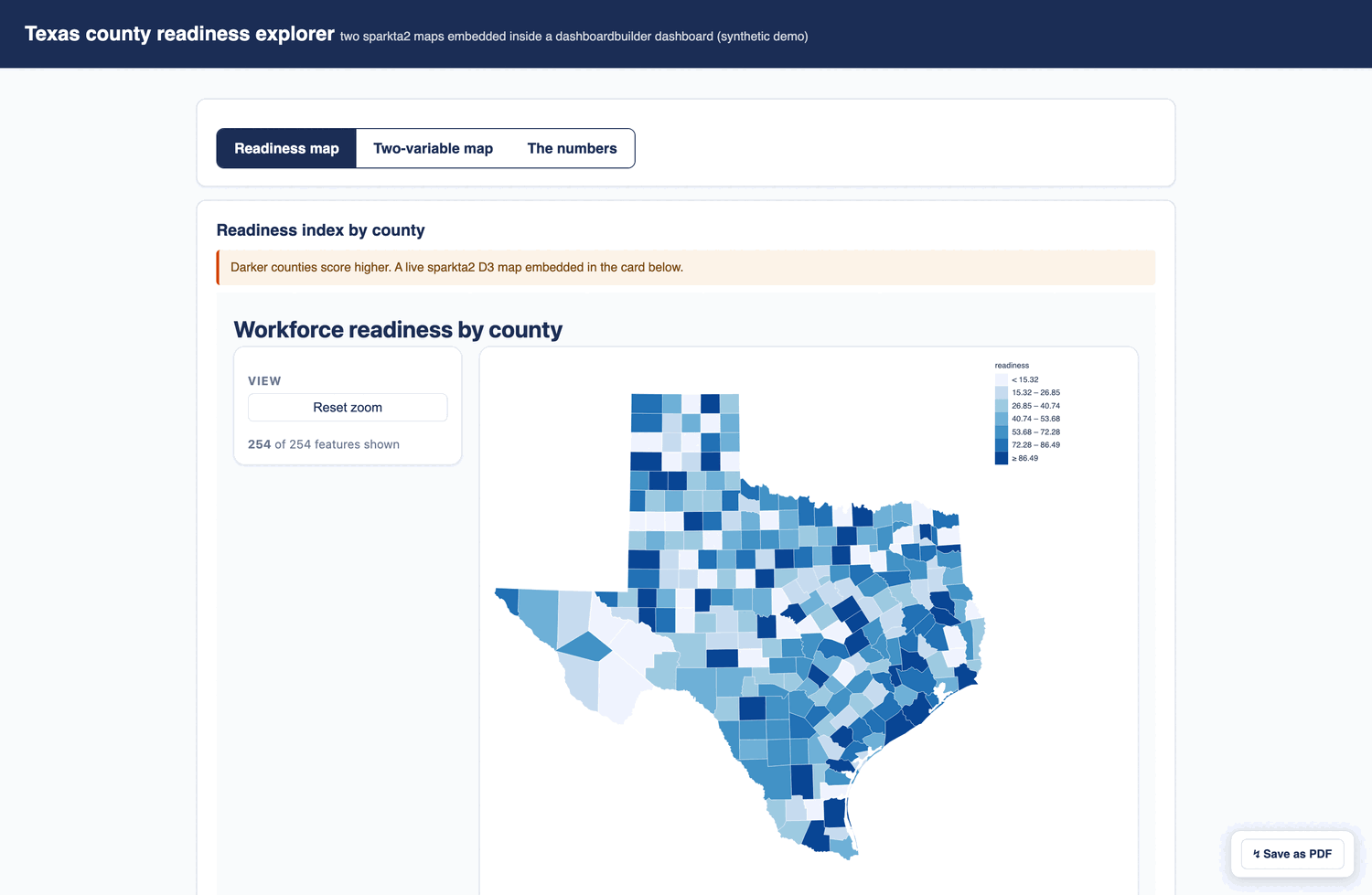Click the top-left panhandle corner county

click(647, 404)
